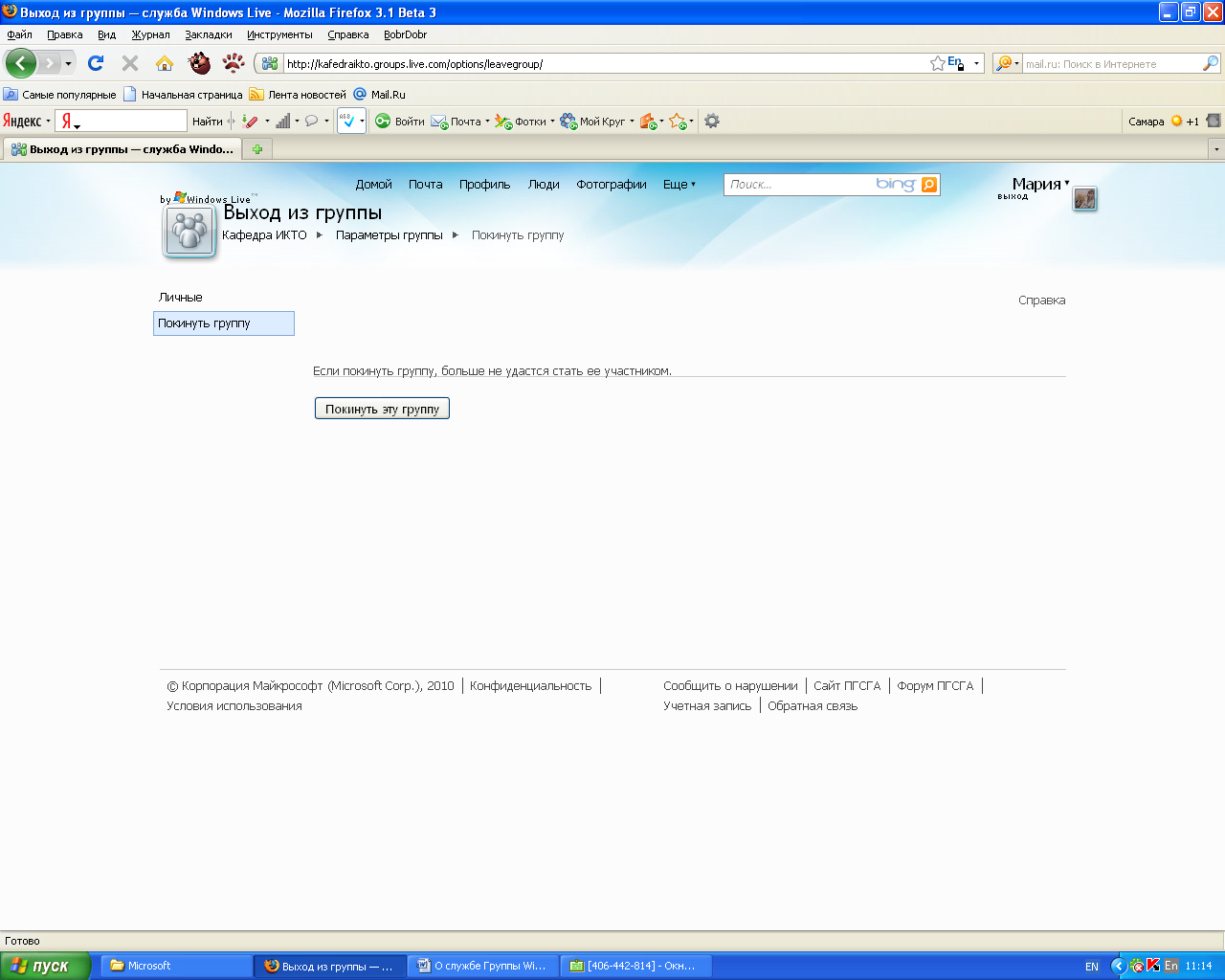Screen dimensions: 1225x980
Task: Click the speech bubble comments icon
Action: point(311,122)
